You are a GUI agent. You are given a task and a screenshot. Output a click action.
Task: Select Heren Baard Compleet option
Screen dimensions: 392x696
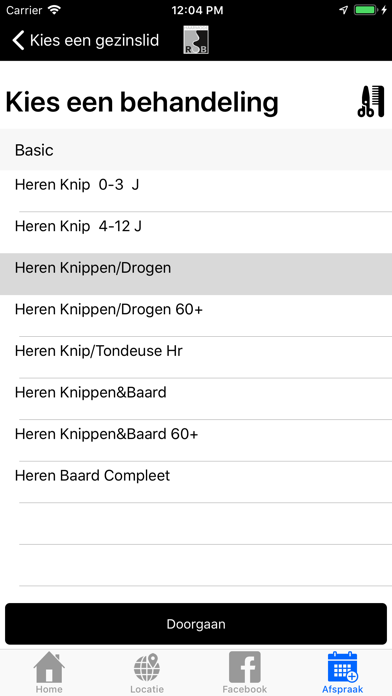196,482
